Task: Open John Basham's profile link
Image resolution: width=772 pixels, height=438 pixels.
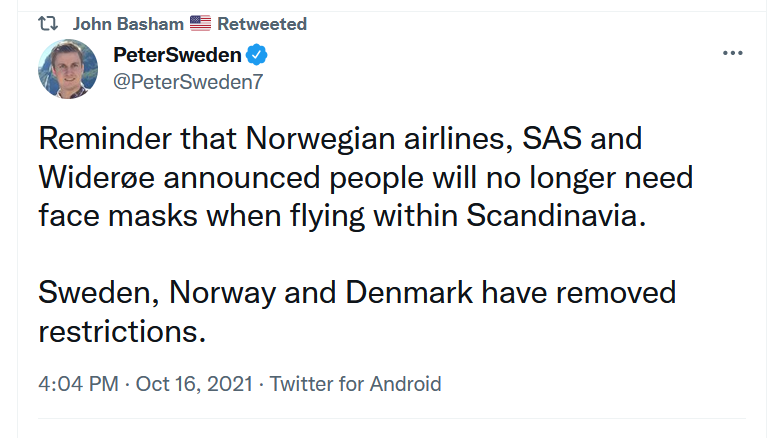Action: click(128, 24)
